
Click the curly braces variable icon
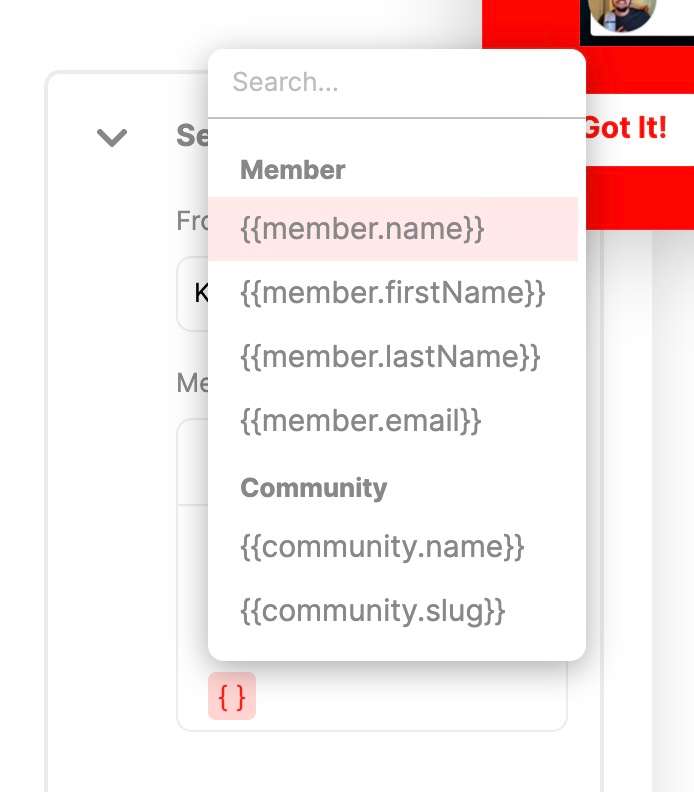pos(232,696)
